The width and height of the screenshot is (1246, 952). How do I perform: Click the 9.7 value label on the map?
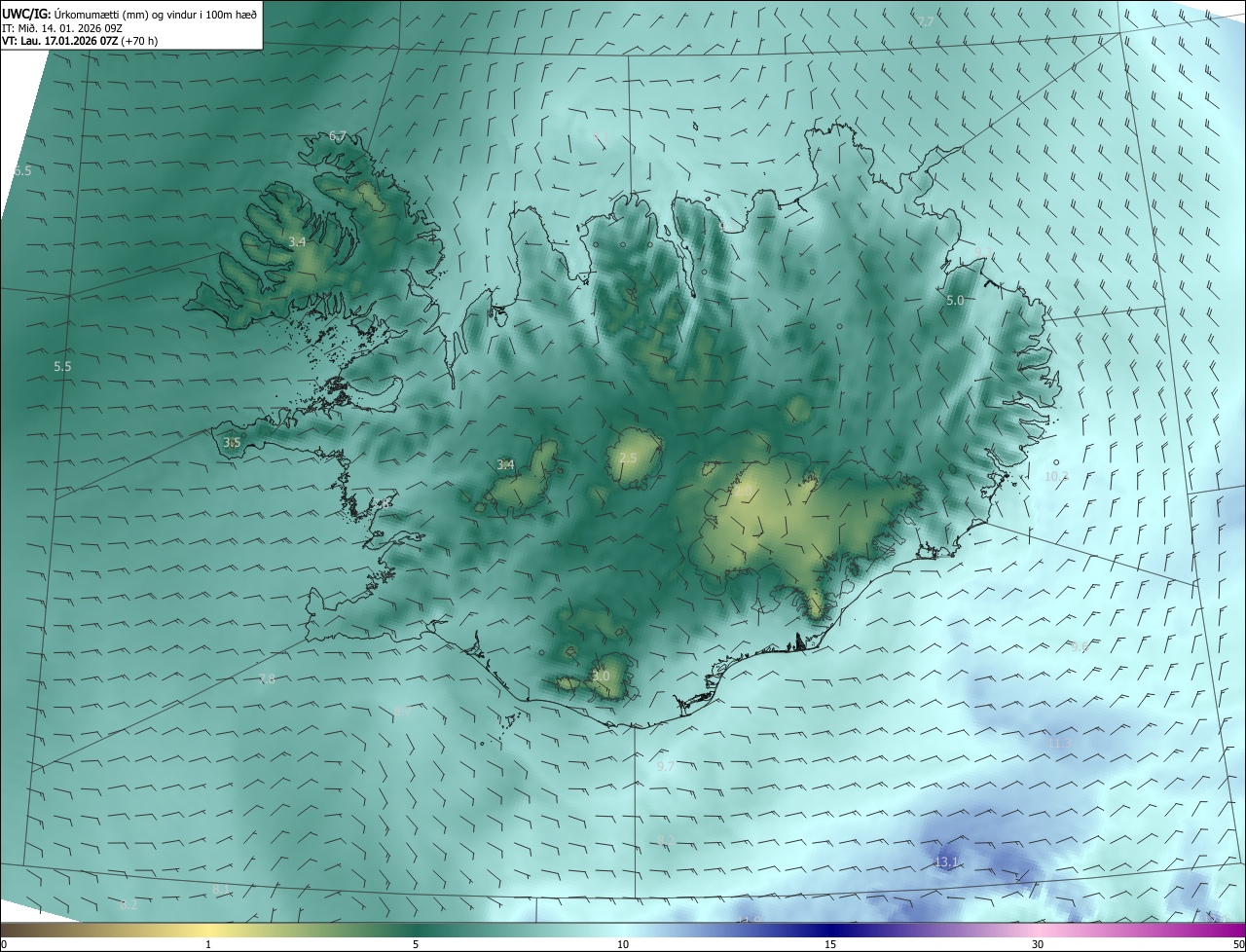pyautogui.click(x=666, y=767)
